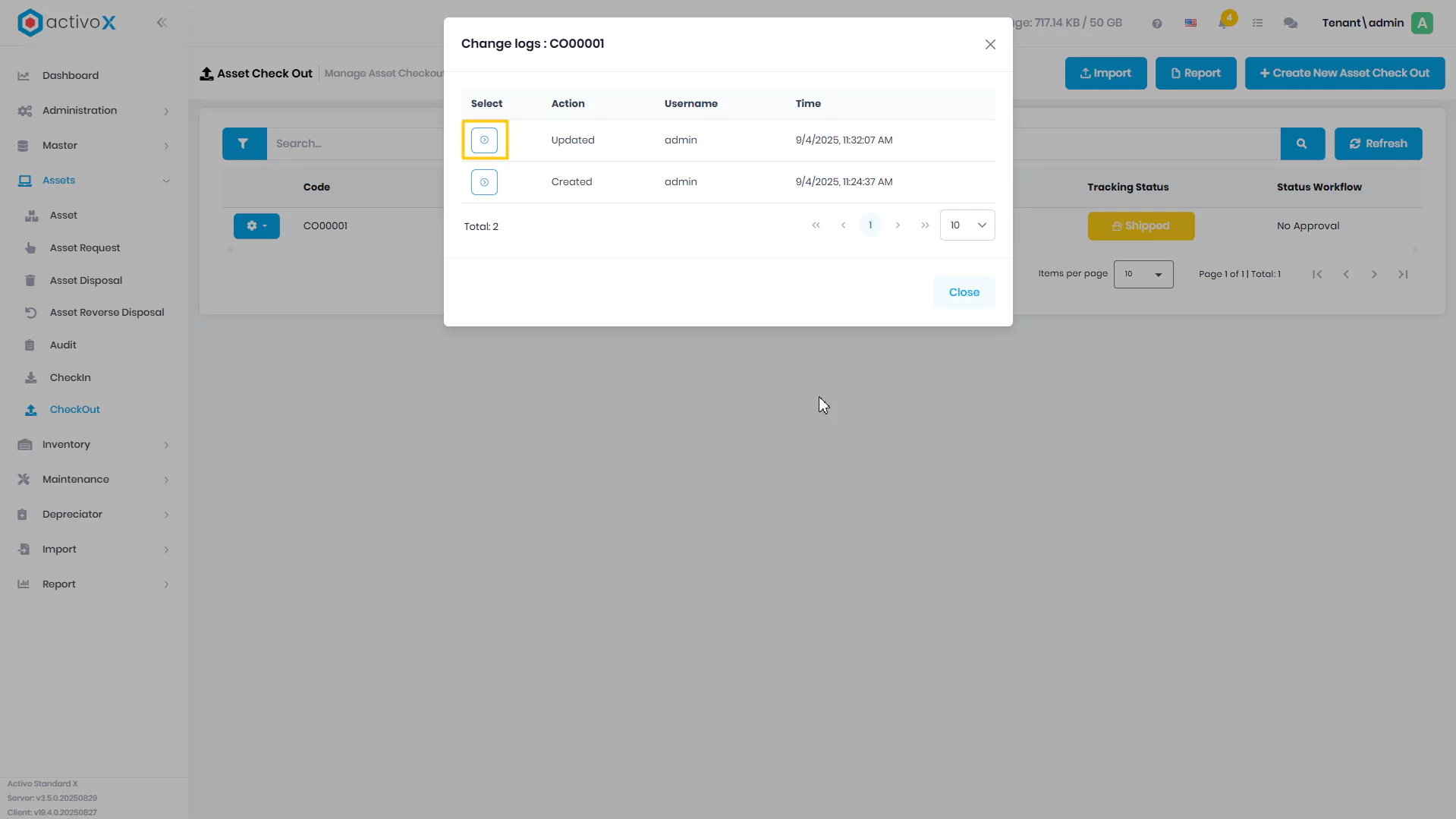Select the Created change log entry icon
1456x819 pixels.
tap(484, 182)
